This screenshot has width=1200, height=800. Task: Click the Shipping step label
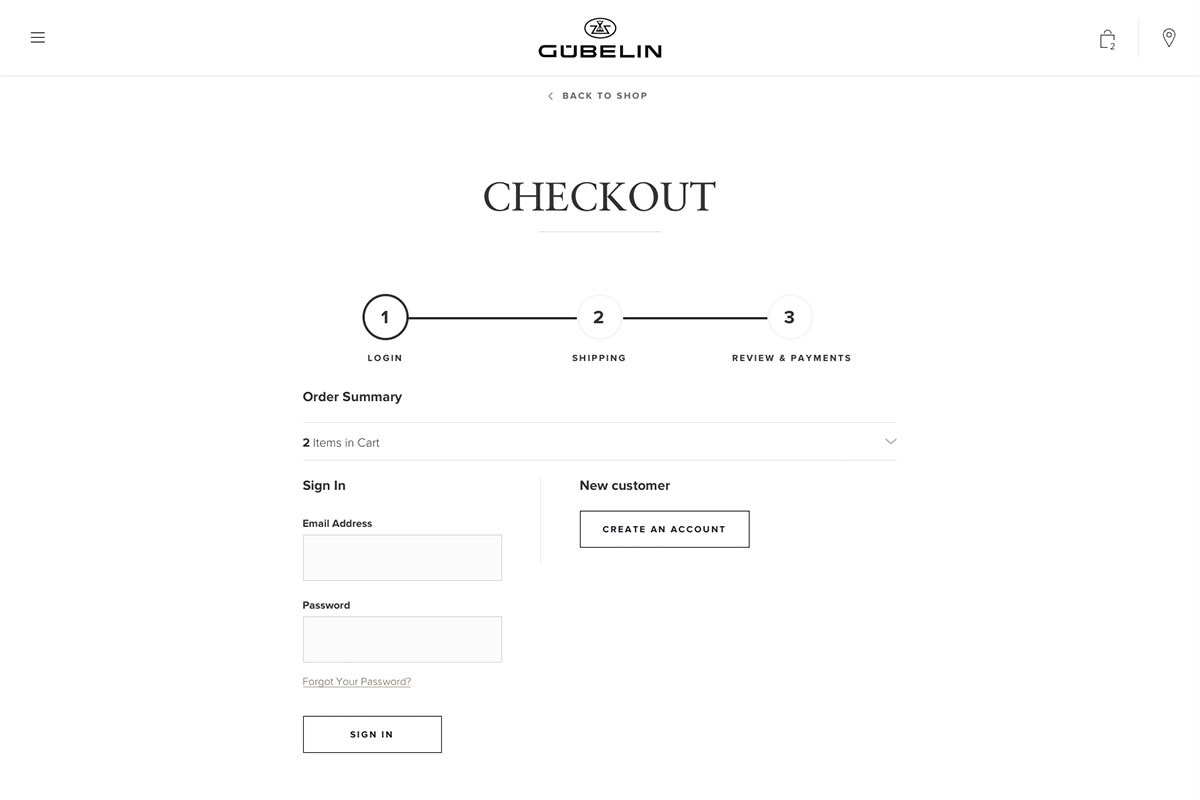599,358
